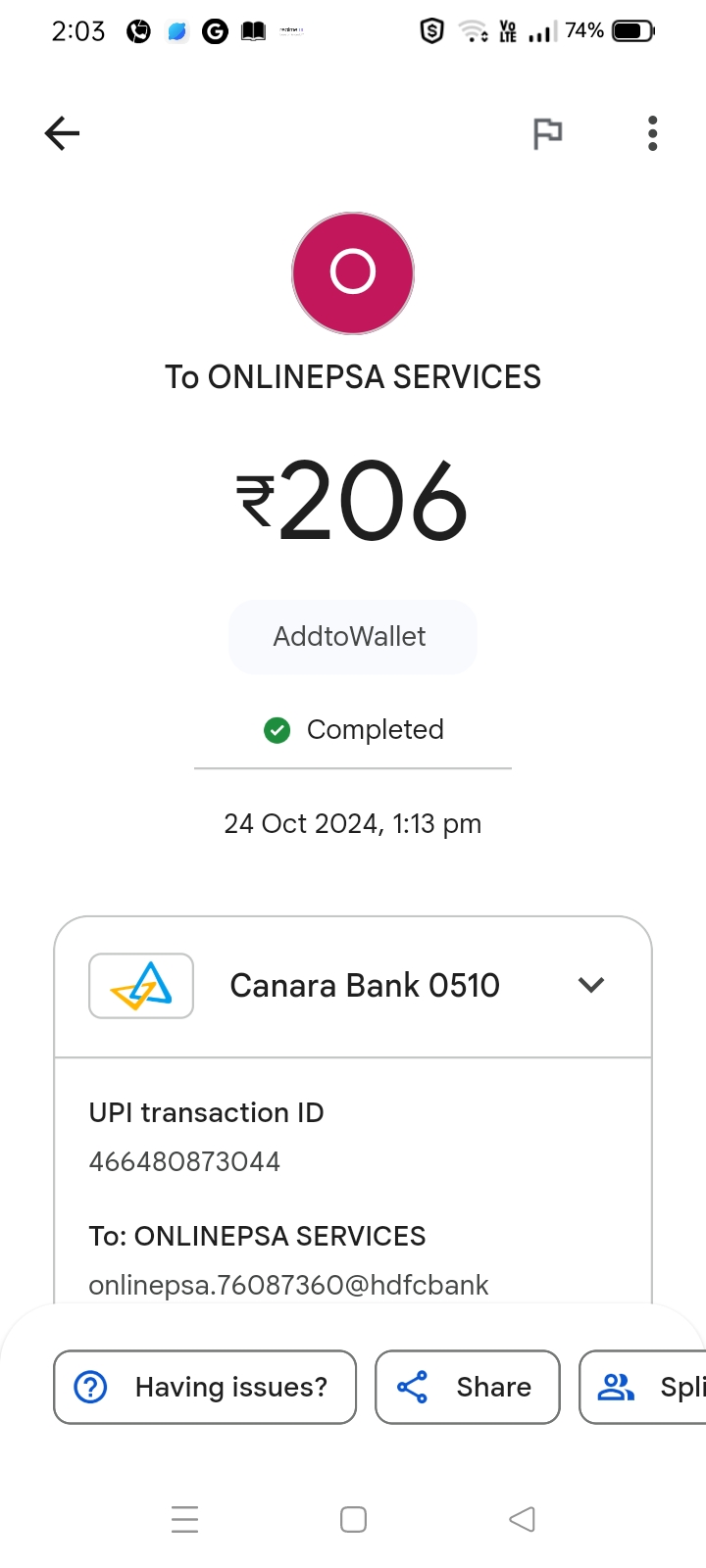
Task: Tap the AddtoWallet note chip
Action: (353, 637)
